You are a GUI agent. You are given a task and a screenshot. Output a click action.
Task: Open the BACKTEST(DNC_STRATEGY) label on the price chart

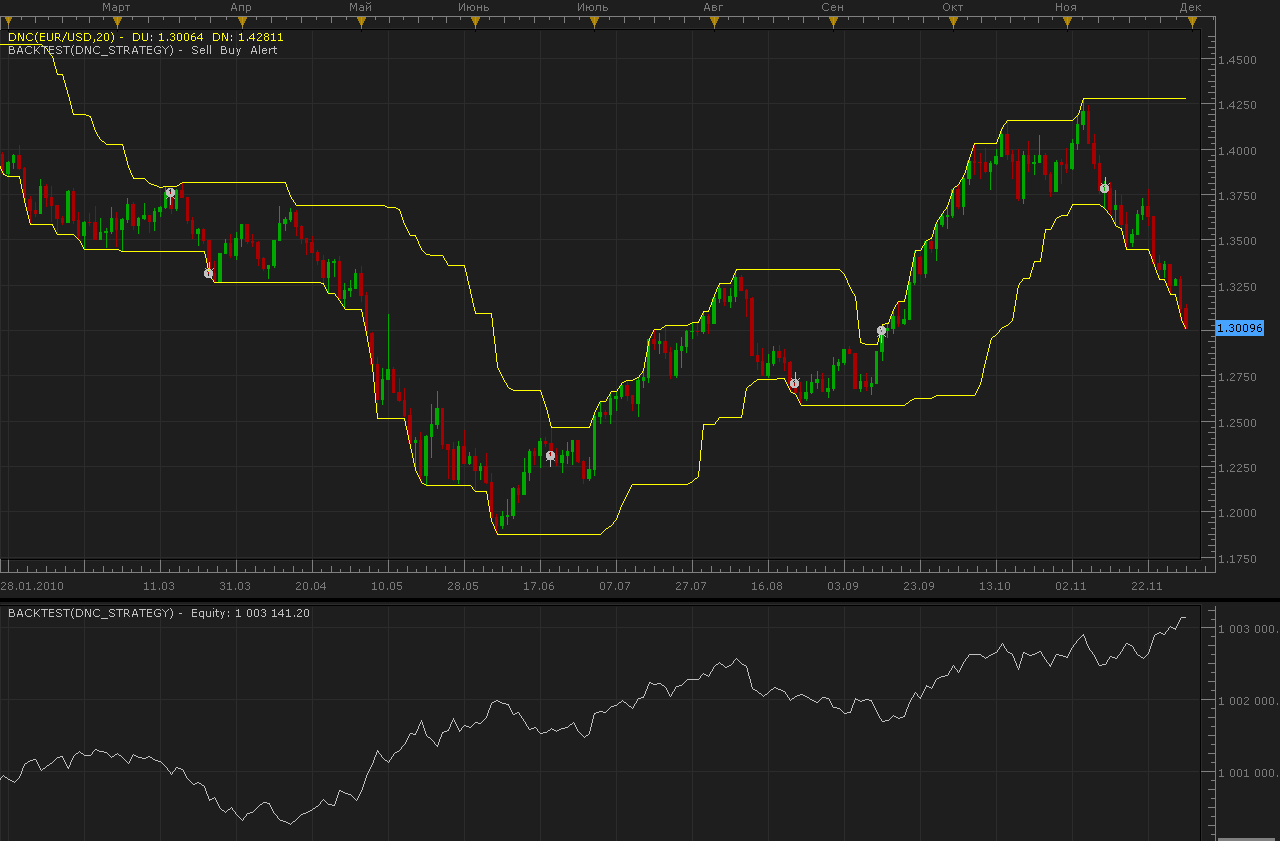coord(91,50)
